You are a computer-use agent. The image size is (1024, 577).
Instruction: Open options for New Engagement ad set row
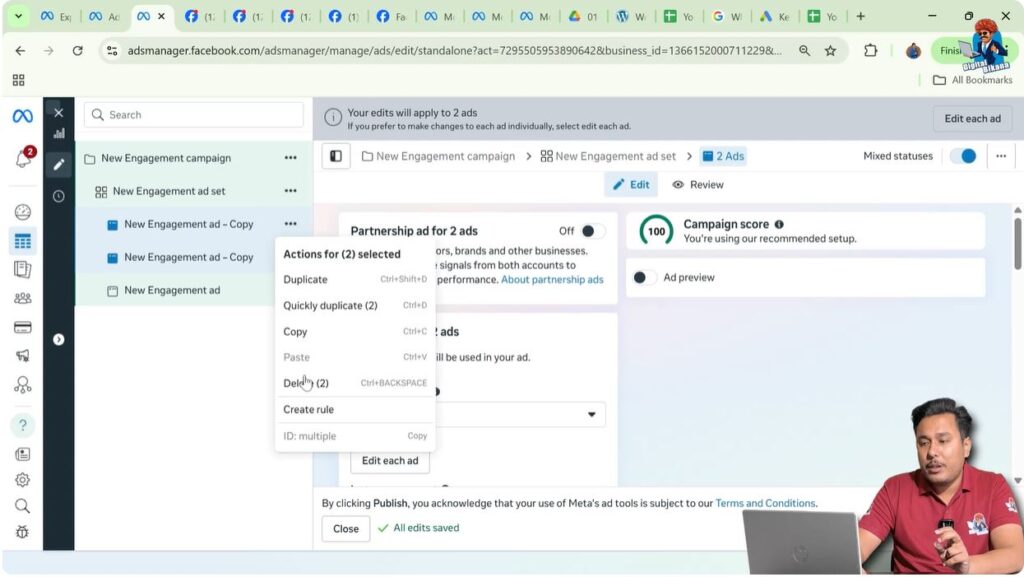(291, 191)
